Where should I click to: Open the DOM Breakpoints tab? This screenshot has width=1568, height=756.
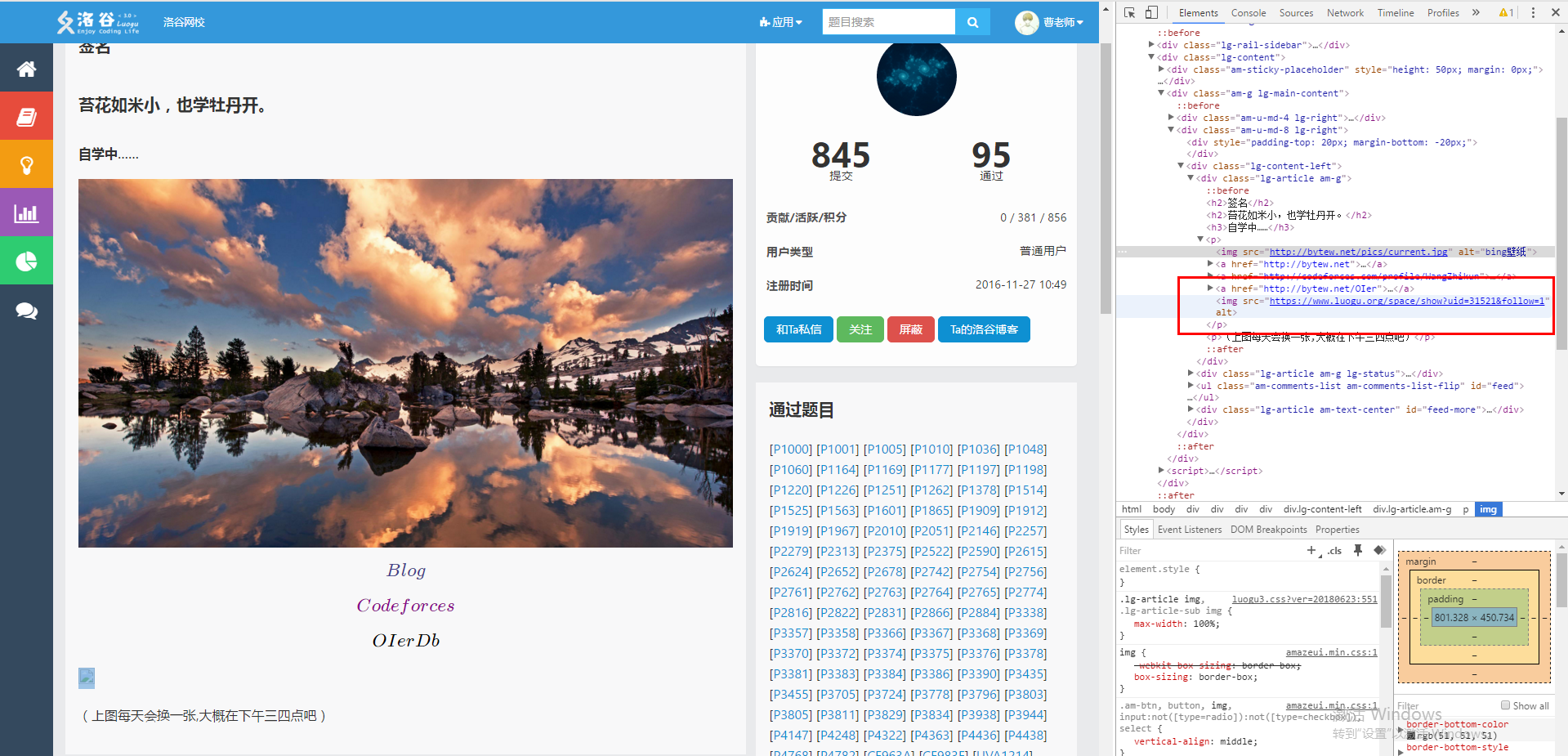[x=1268, y=530]
